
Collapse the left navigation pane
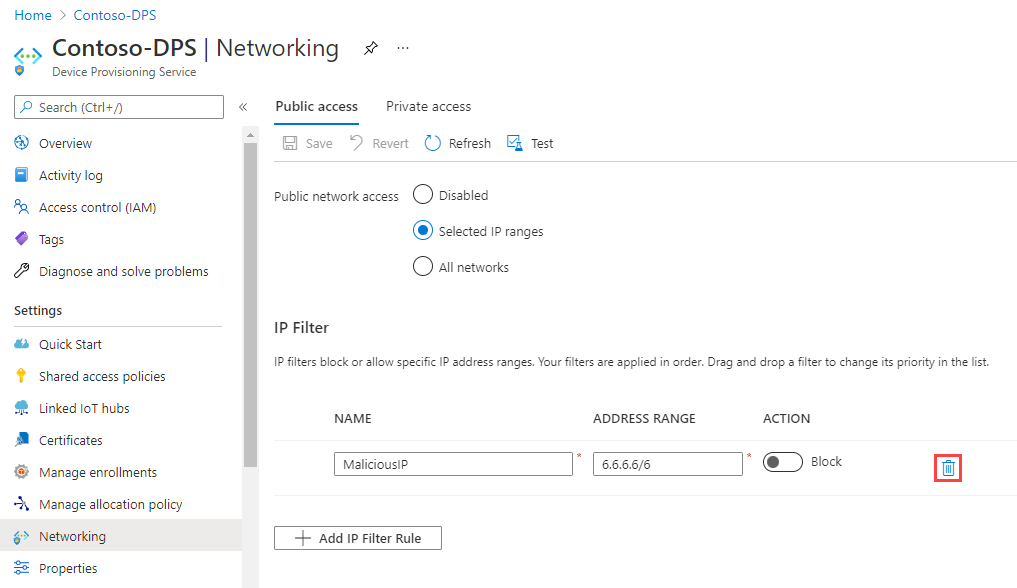coord(243,106)
